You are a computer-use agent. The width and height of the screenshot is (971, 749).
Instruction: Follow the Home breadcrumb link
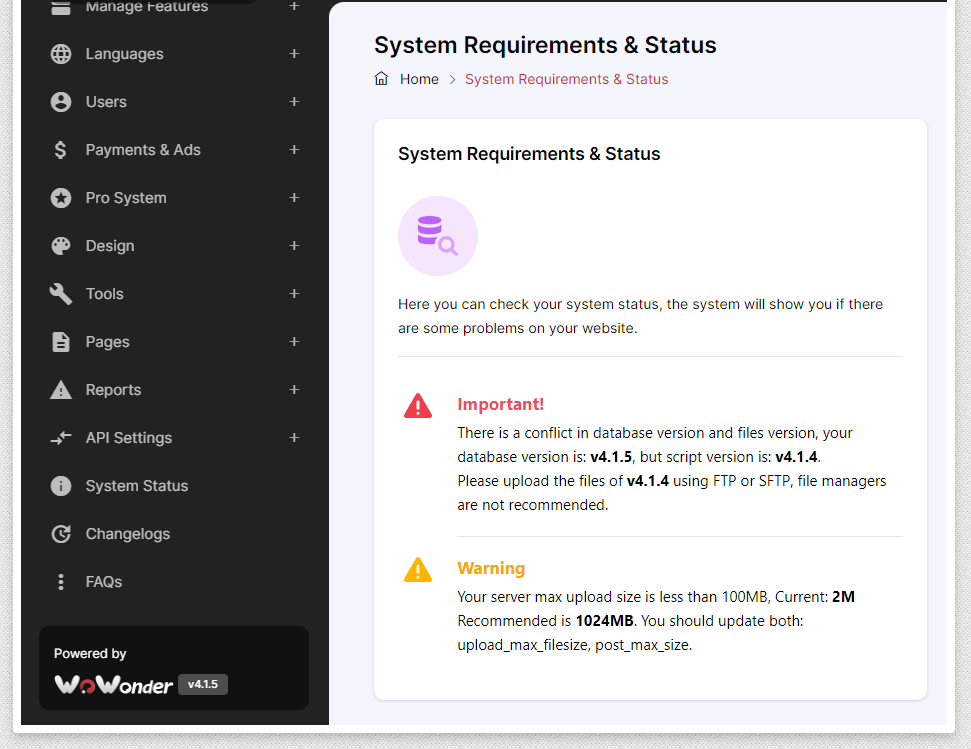[x=419, y=79]
